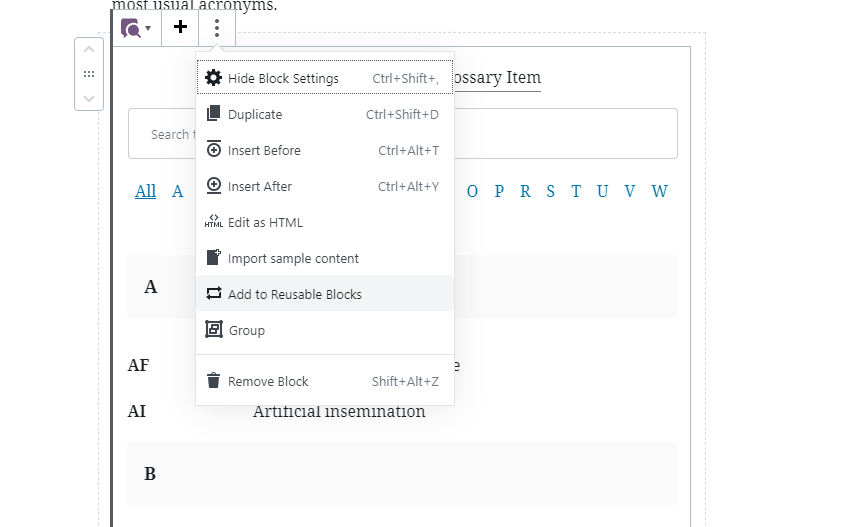This screenshot has height=527, width=848.
Task: Click the All glossary filter link
Action: pyautogui.click(x=146, y=191)
